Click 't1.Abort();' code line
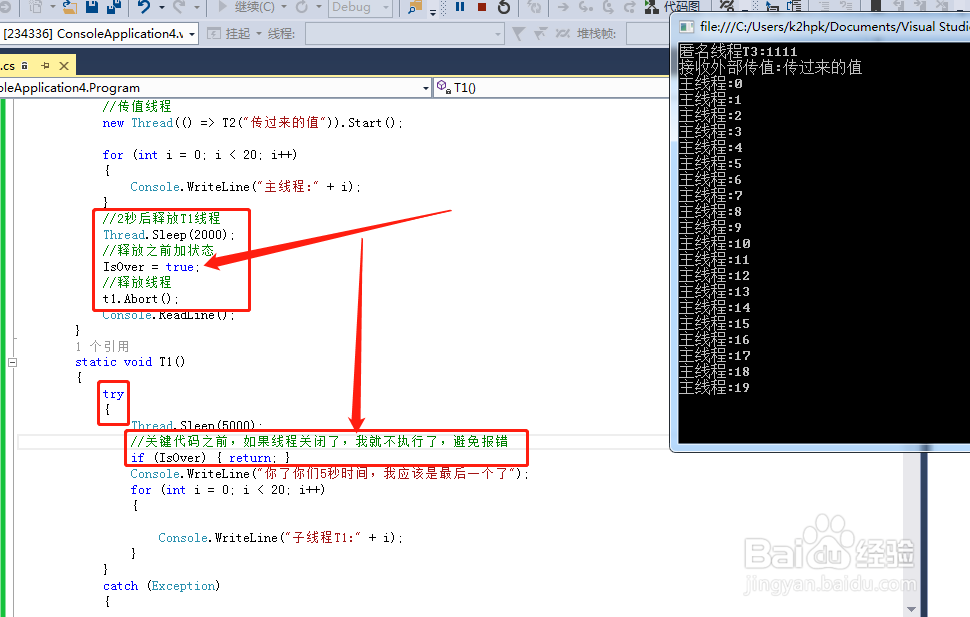The image size is (970, 617). click(140, 299)
